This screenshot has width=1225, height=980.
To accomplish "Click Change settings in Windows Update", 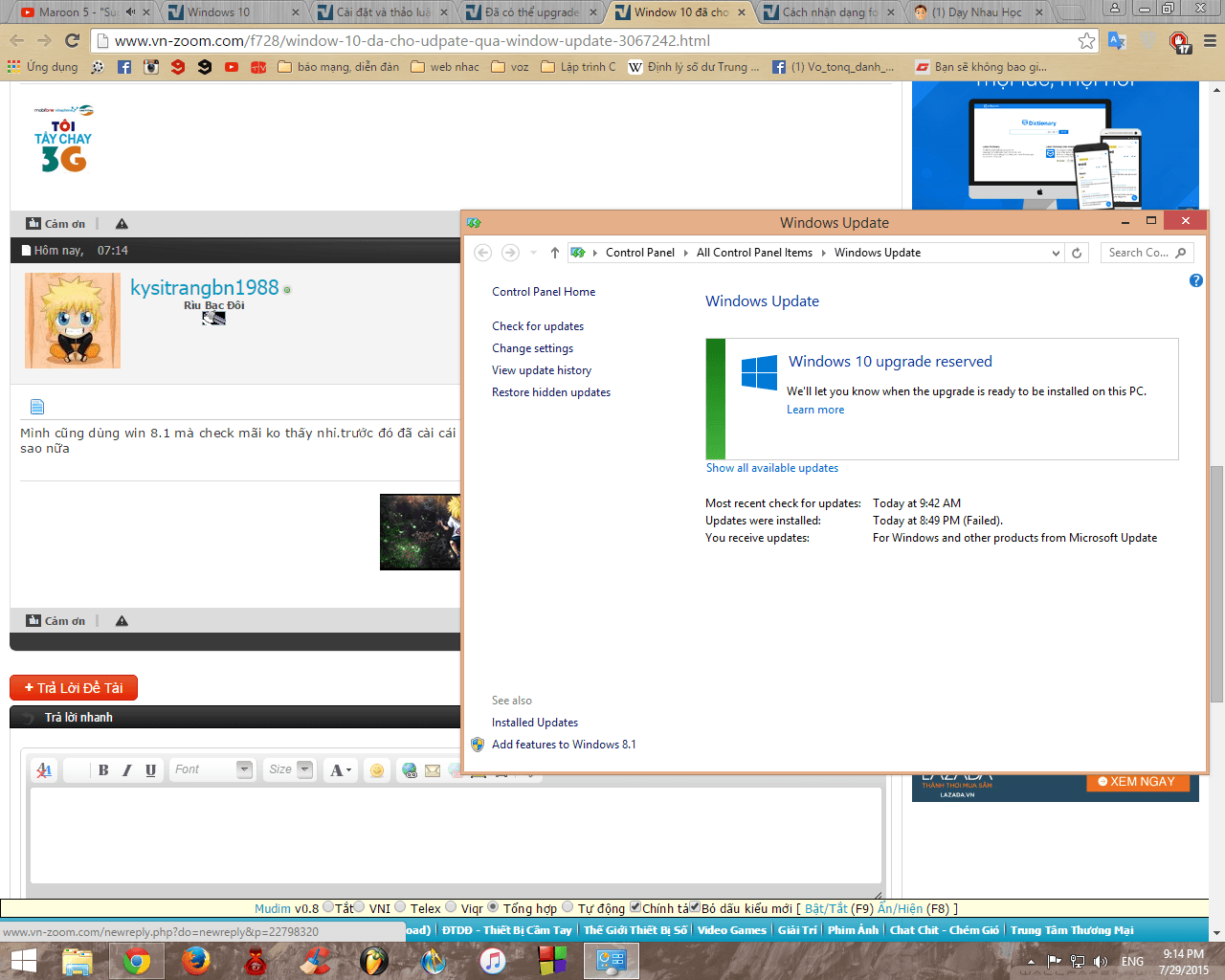I will tap(533, 348).
